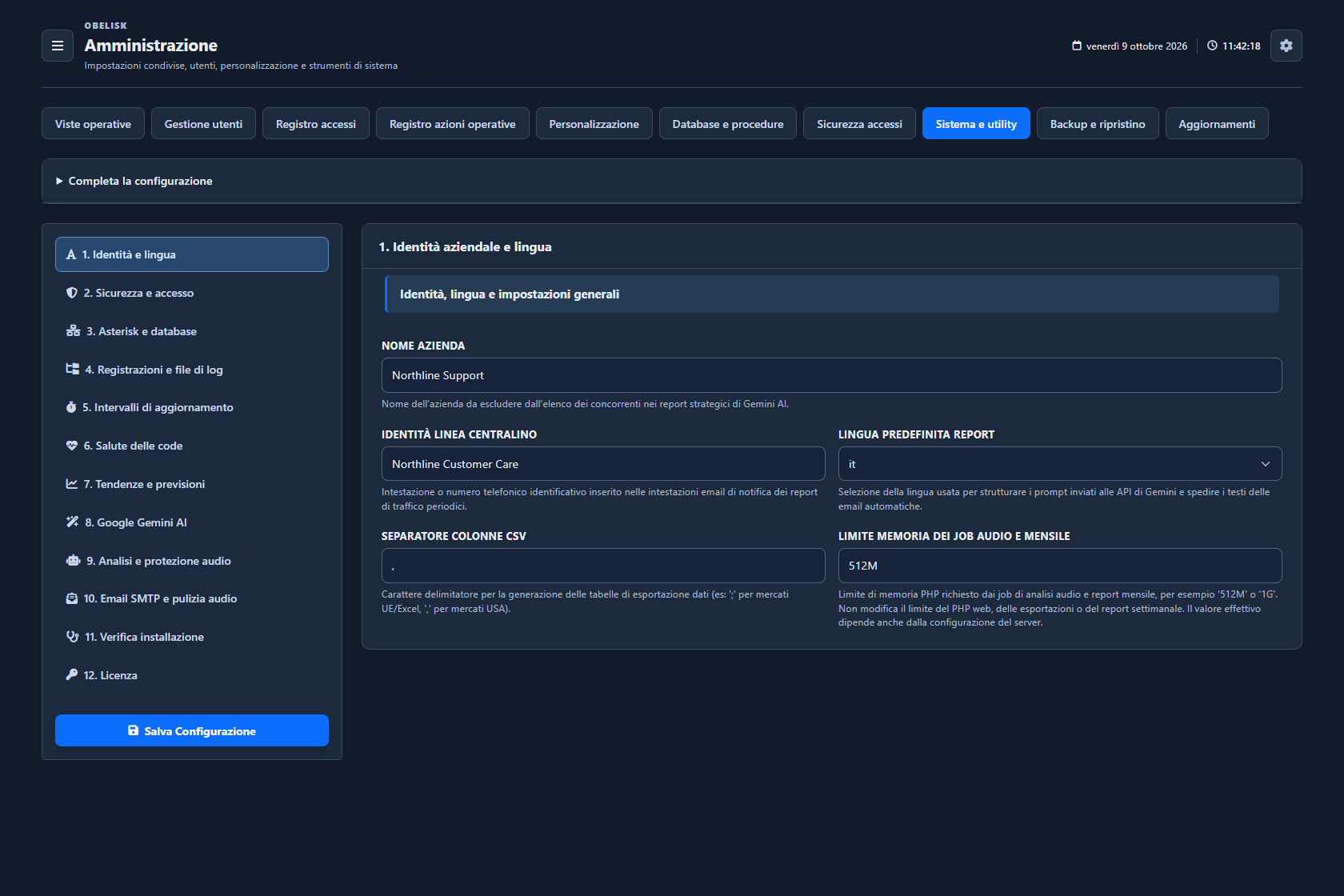The height and width of the screenshot is (896, 1344).
Task: Click into the Nome azienda field
Action: point(832,375)
